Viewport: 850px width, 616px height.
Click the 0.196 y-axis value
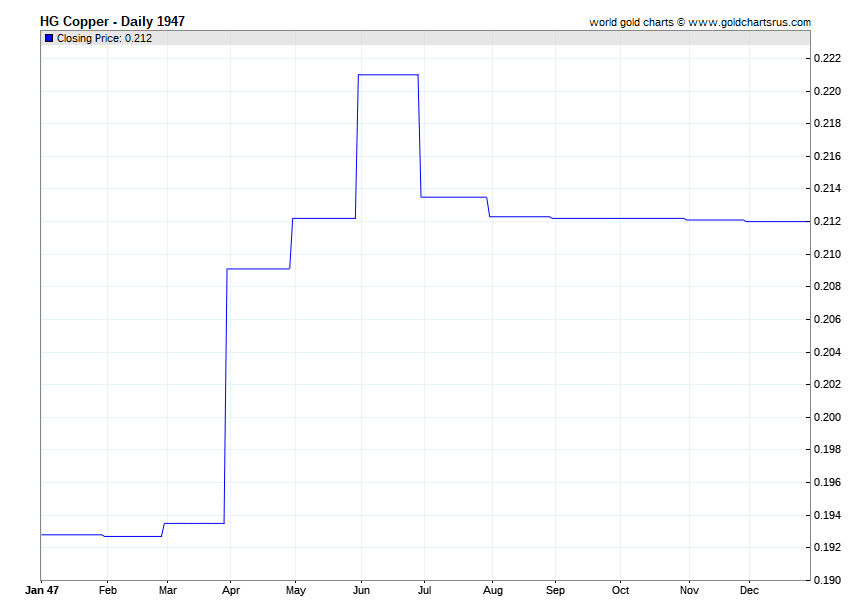click(828, 482)
